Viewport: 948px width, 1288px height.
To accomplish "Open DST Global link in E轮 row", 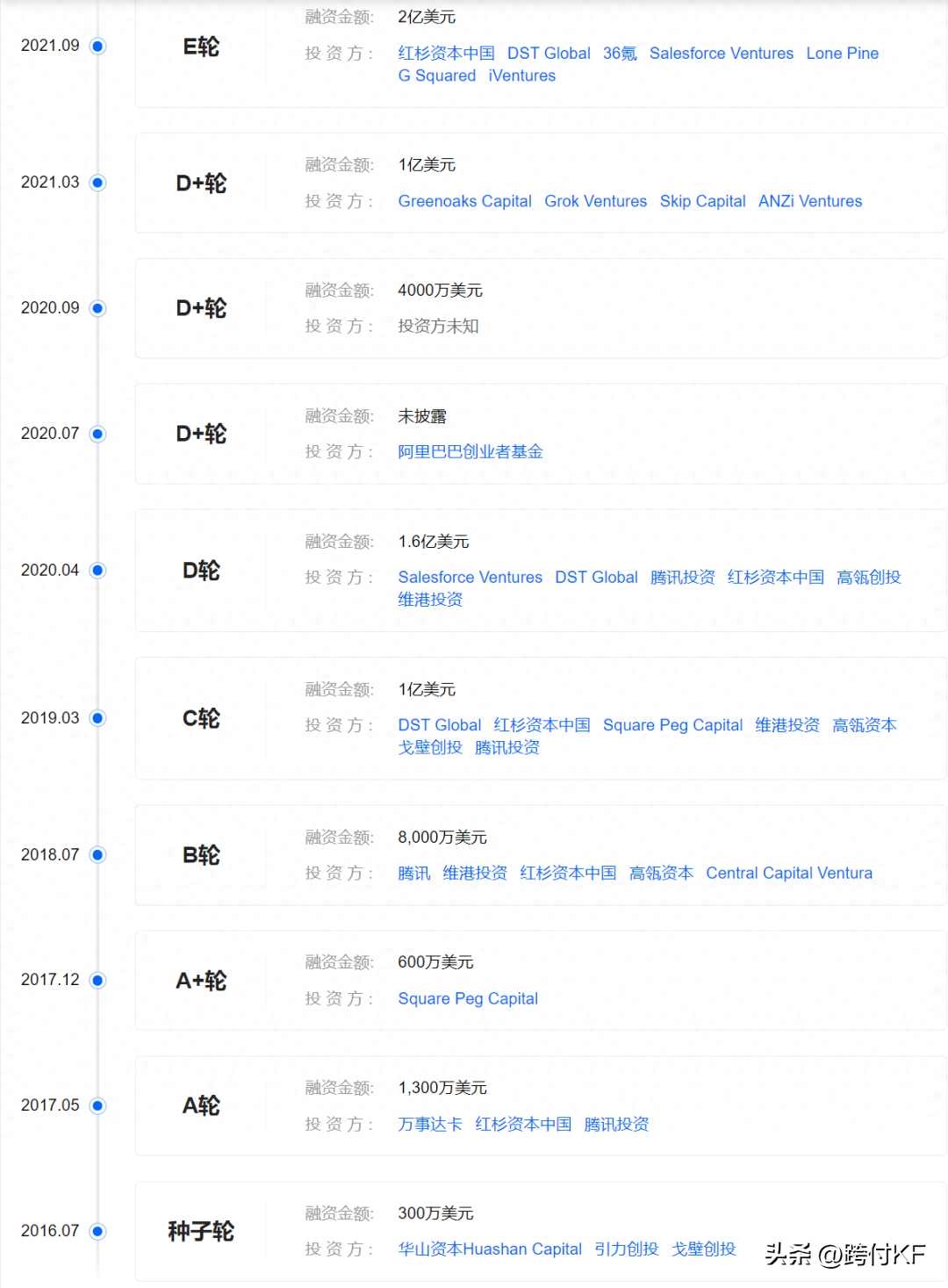I will click(549, 54).
